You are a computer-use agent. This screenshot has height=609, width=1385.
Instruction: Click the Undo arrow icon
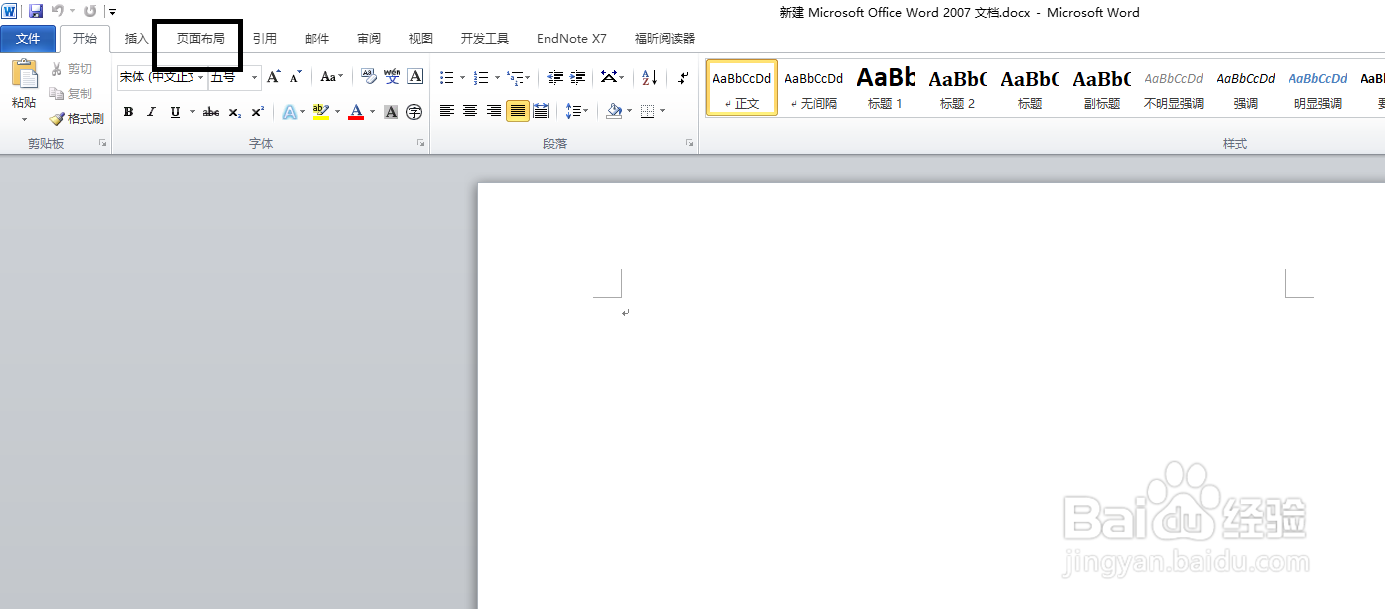[57, 11]
